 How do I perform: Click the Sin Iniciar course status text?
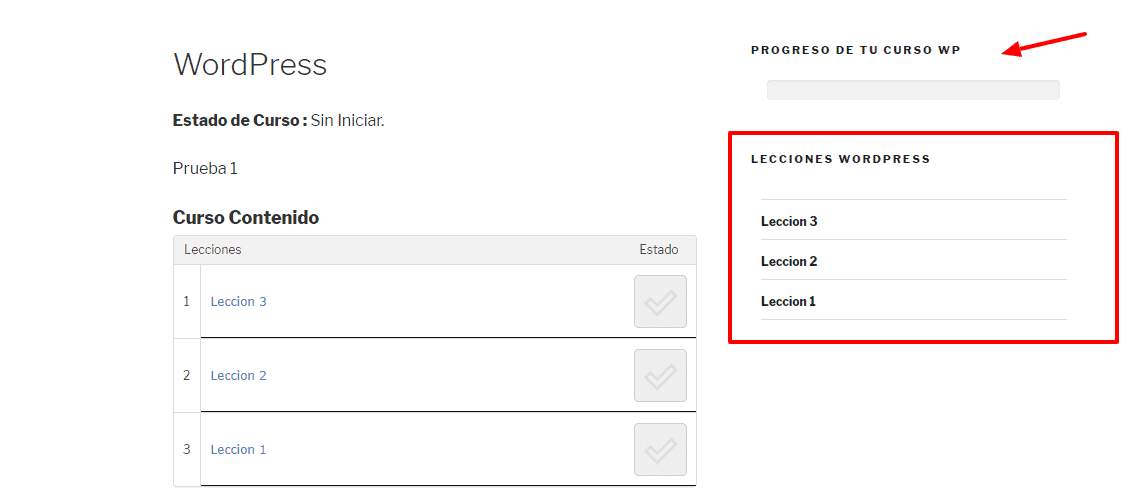347,121
